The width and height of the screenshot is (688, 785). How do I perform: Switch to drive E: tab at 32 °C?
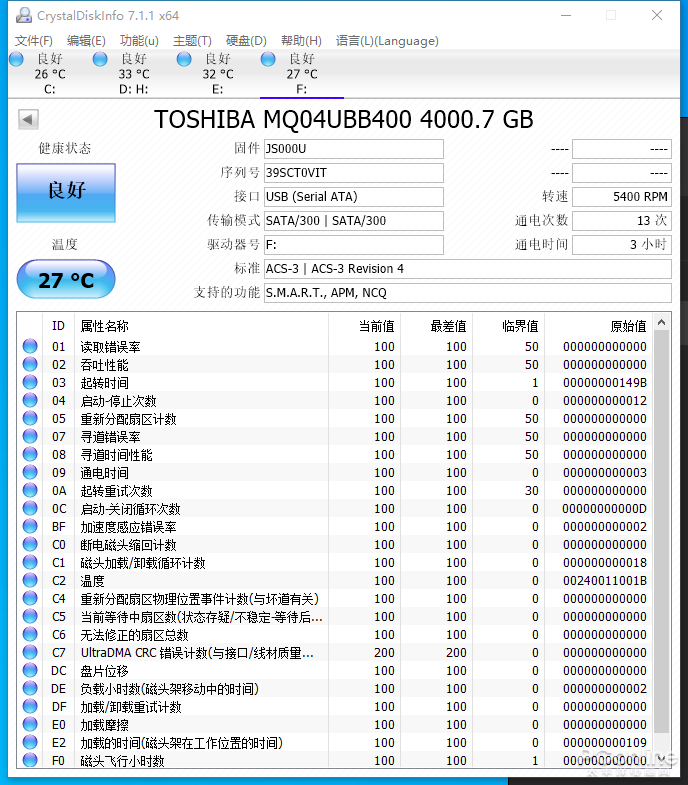(x=218, y=74)
